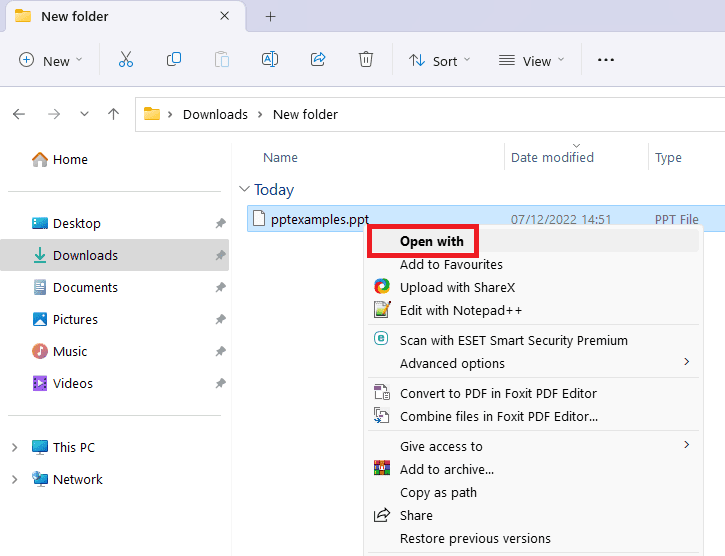
Task: Choose Combine files in Foxit PDF Editor
Action: [x=534, y=416]
